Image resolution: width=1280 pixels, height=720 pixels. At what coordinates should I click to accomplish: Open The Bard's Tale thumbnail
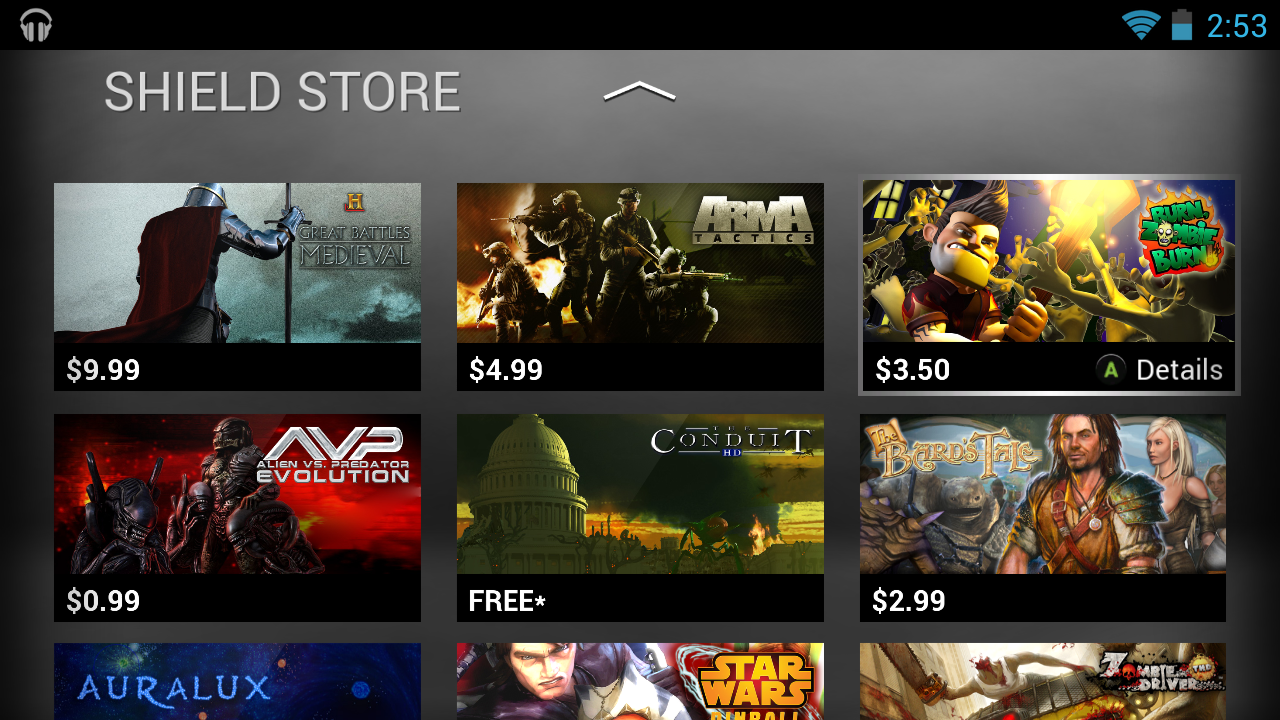pyautogui.click(x=1043, y=494)
